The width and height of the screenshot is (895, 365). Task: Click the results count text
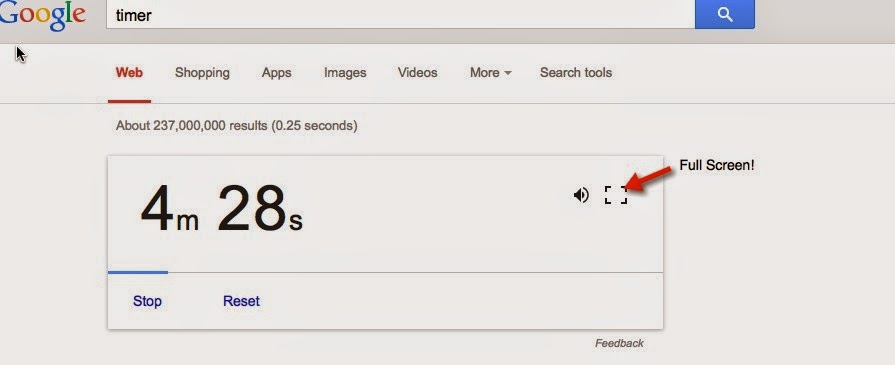[236, 125]
